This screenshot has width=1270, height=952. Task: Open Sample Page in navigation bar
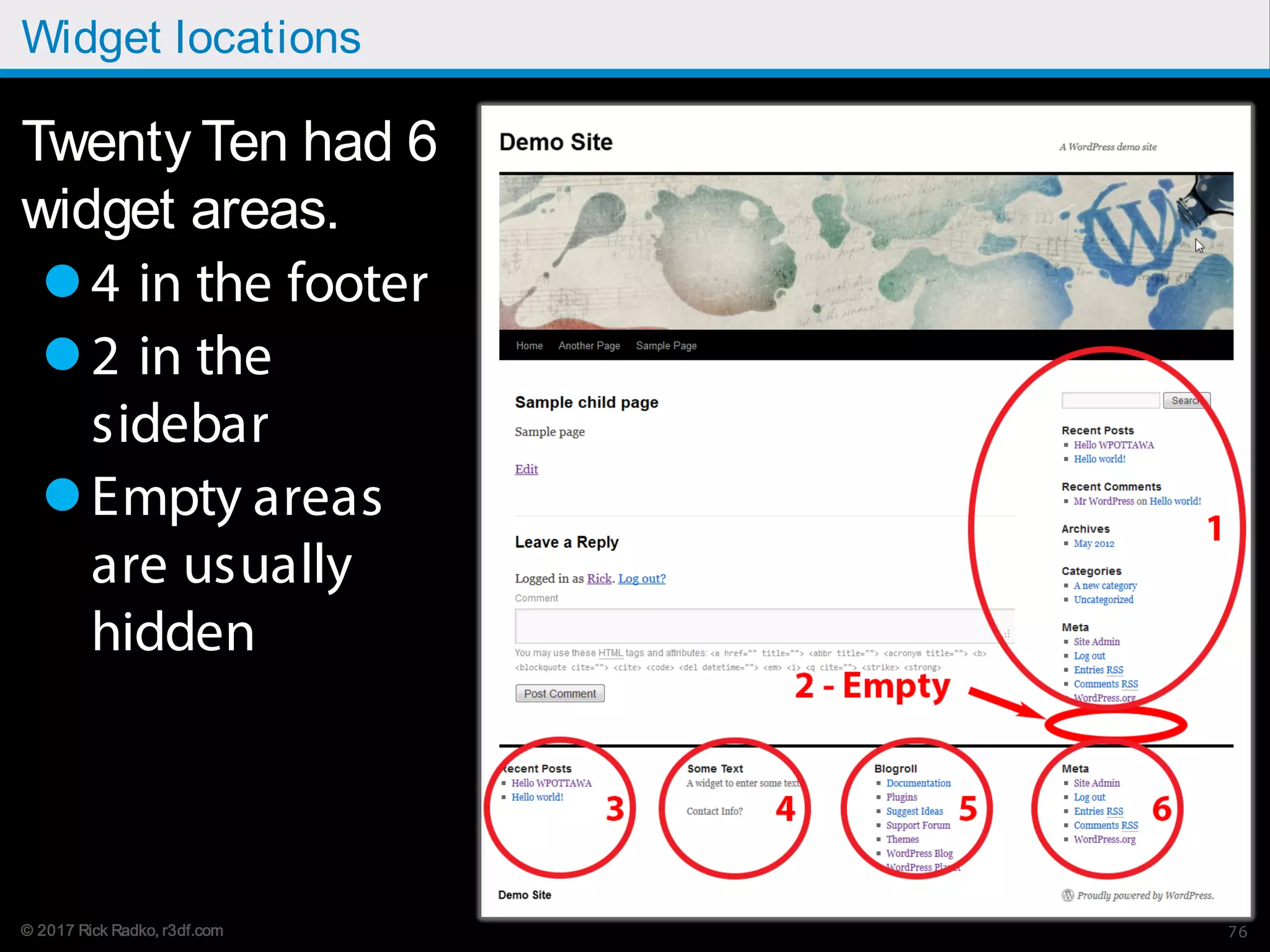[x=666, y=346]
